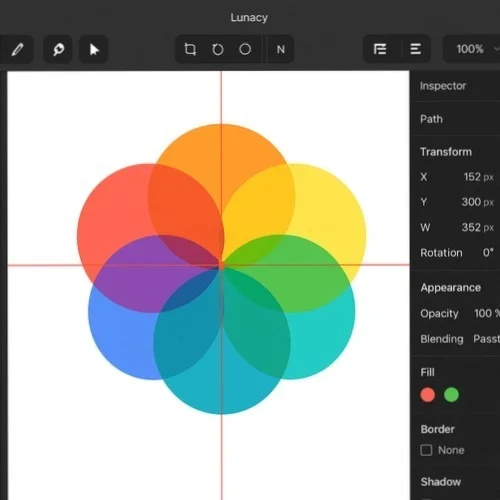500x500 pixels.
Task: Click the center-align lines icon
Action: click(415, 49)
